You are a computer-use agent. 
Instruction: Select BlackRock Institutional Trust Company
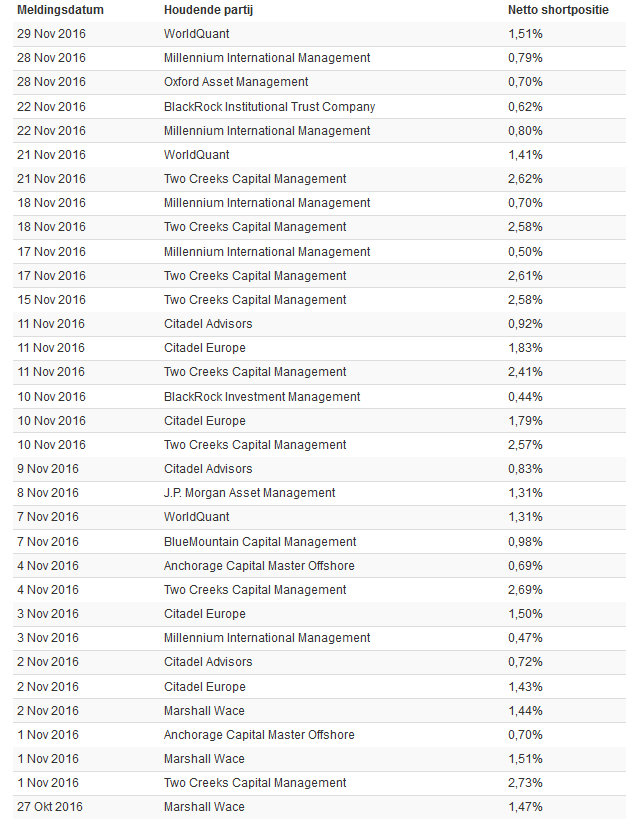click(x=269, y=107)
